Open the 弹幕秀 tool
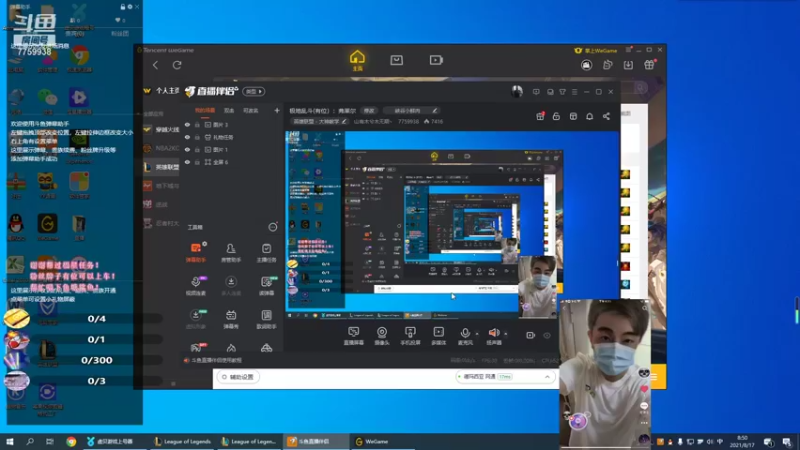The width and height of the screenshot is (800, 450). coord(231,319)
